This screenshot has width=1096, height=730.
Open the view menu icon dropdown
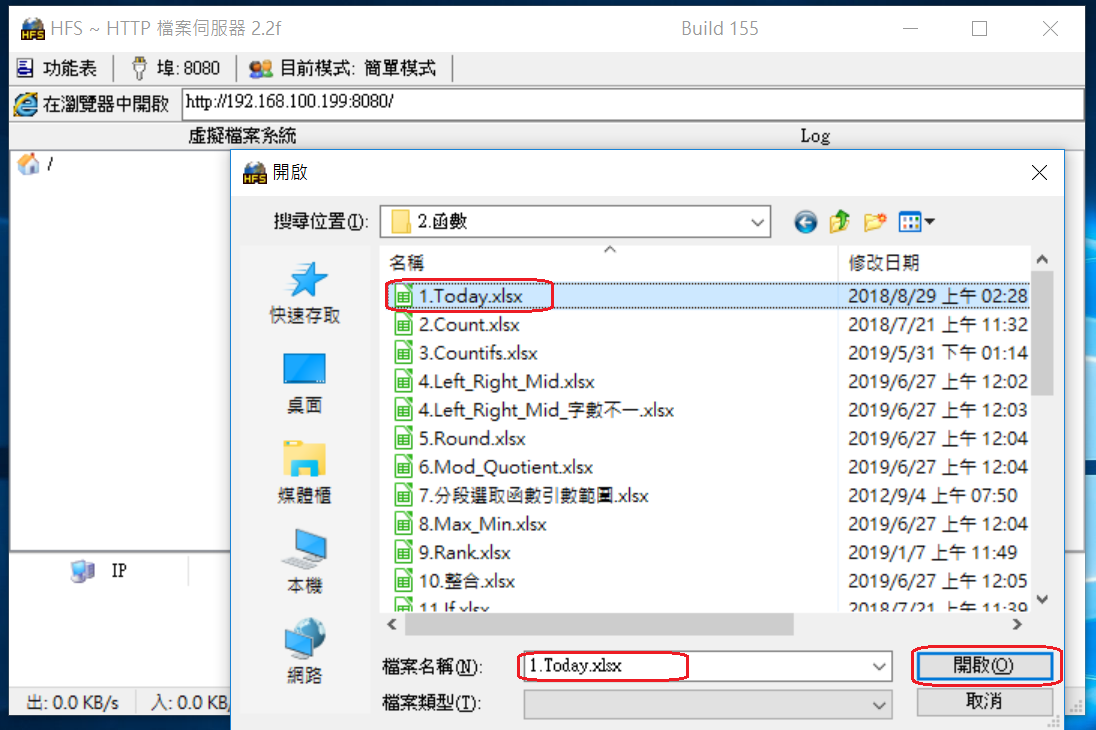(x=916, y=222)
